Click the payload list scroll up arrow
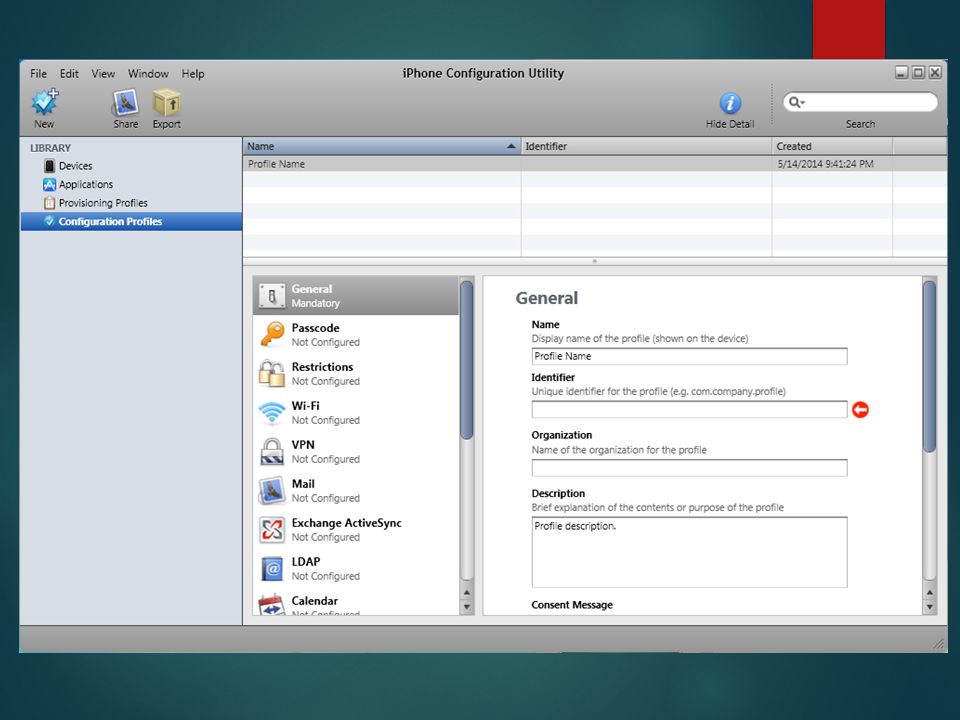 [467, 593]
